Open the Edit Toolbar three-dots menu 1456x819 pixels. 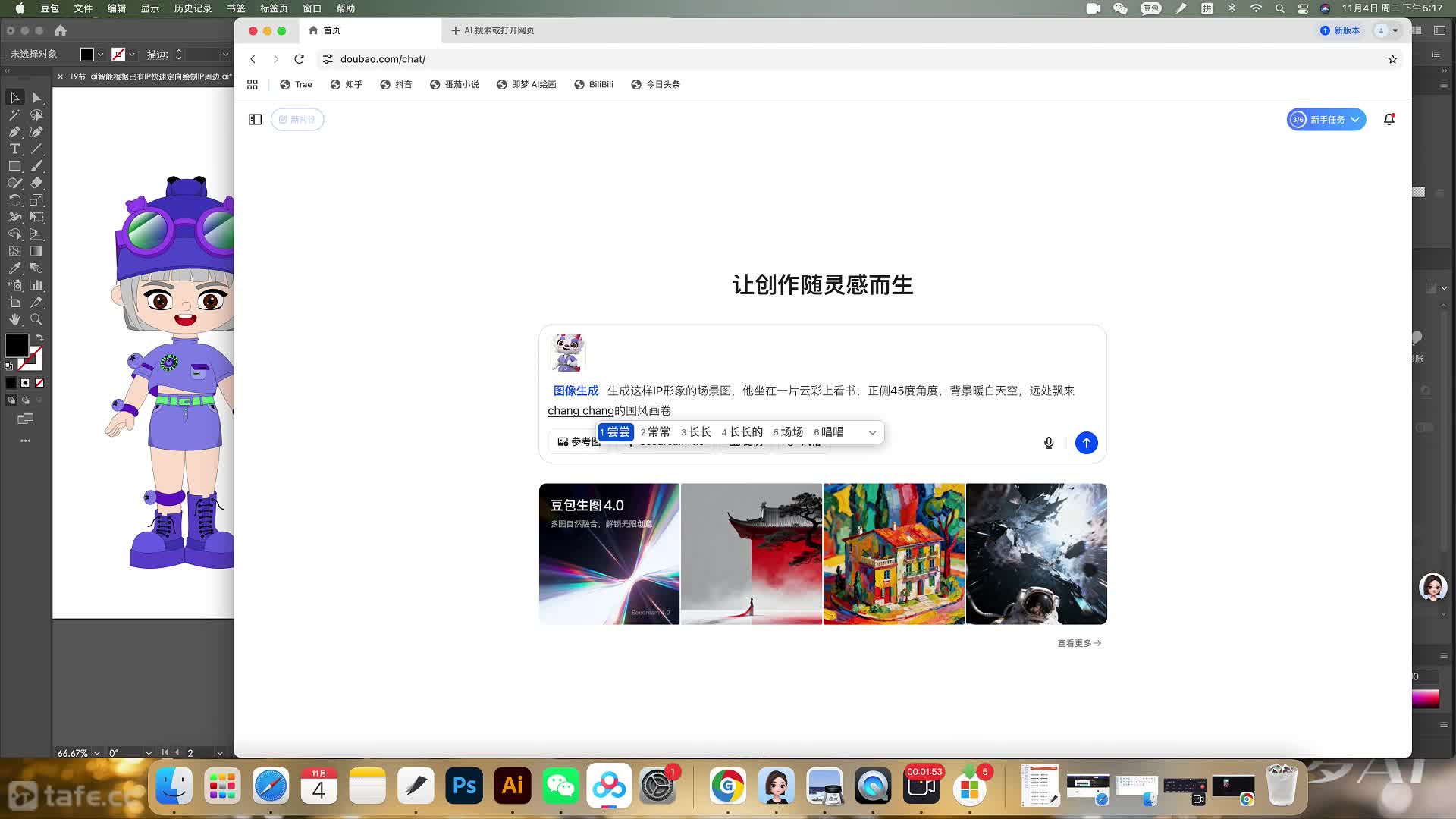pos(25,441)
